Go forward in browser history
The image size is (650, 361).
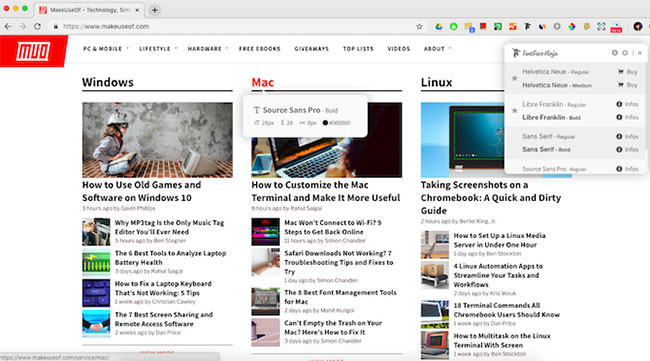click(x=22, y=26)
